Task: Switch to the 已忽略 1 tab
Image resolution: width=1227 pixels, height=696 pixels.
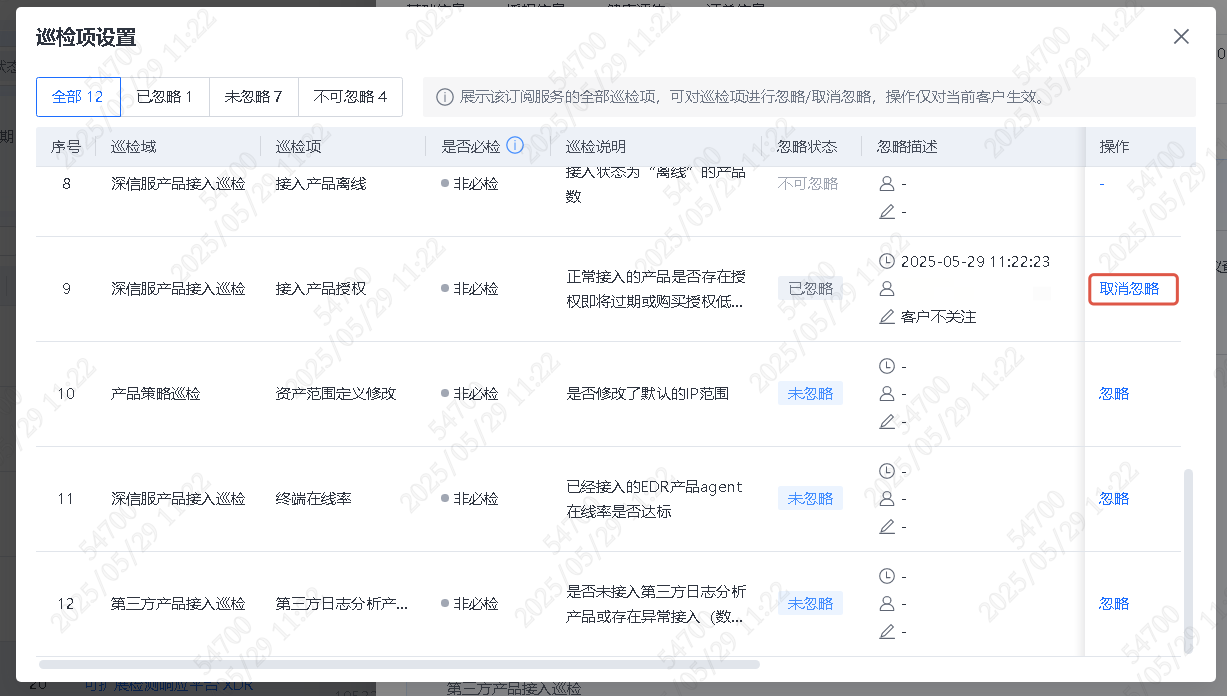Action: coord(164,97)
